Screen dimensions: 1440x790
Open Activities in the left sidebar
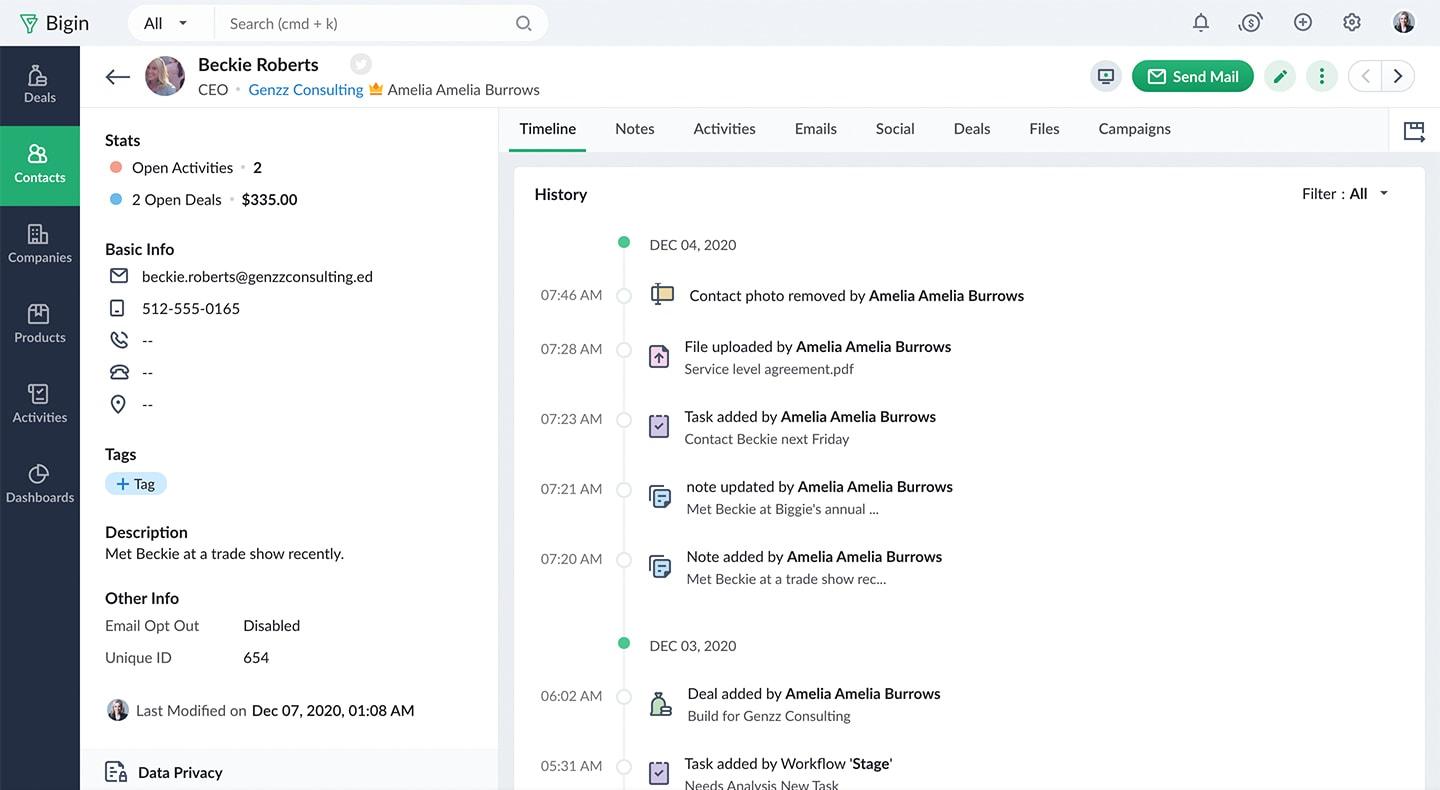click(x=39, y=405)
